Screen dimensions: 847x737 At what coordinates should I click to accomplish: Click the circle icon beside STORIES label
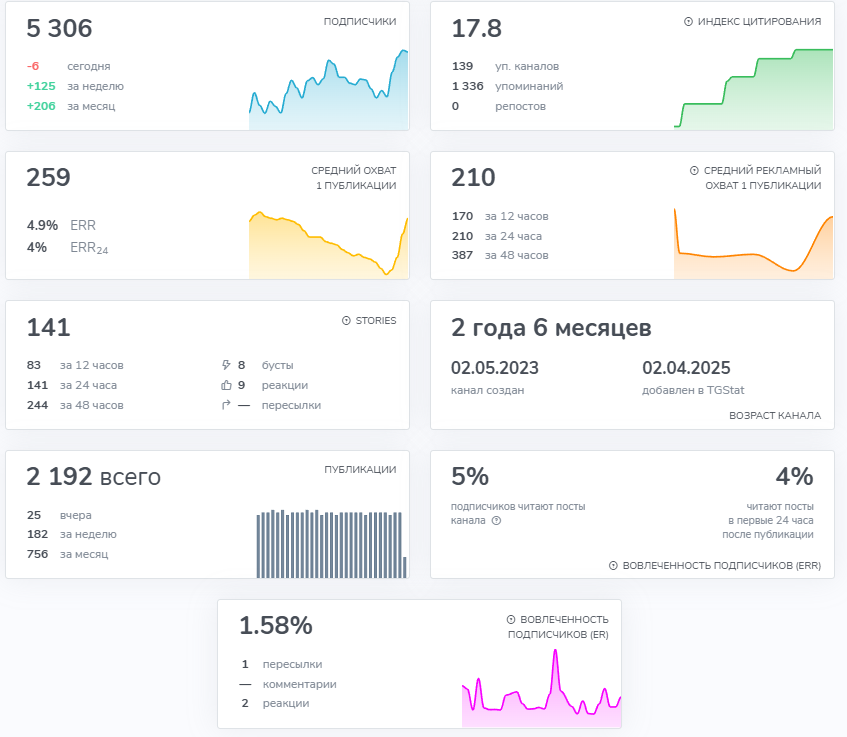(x=346, y=321)
